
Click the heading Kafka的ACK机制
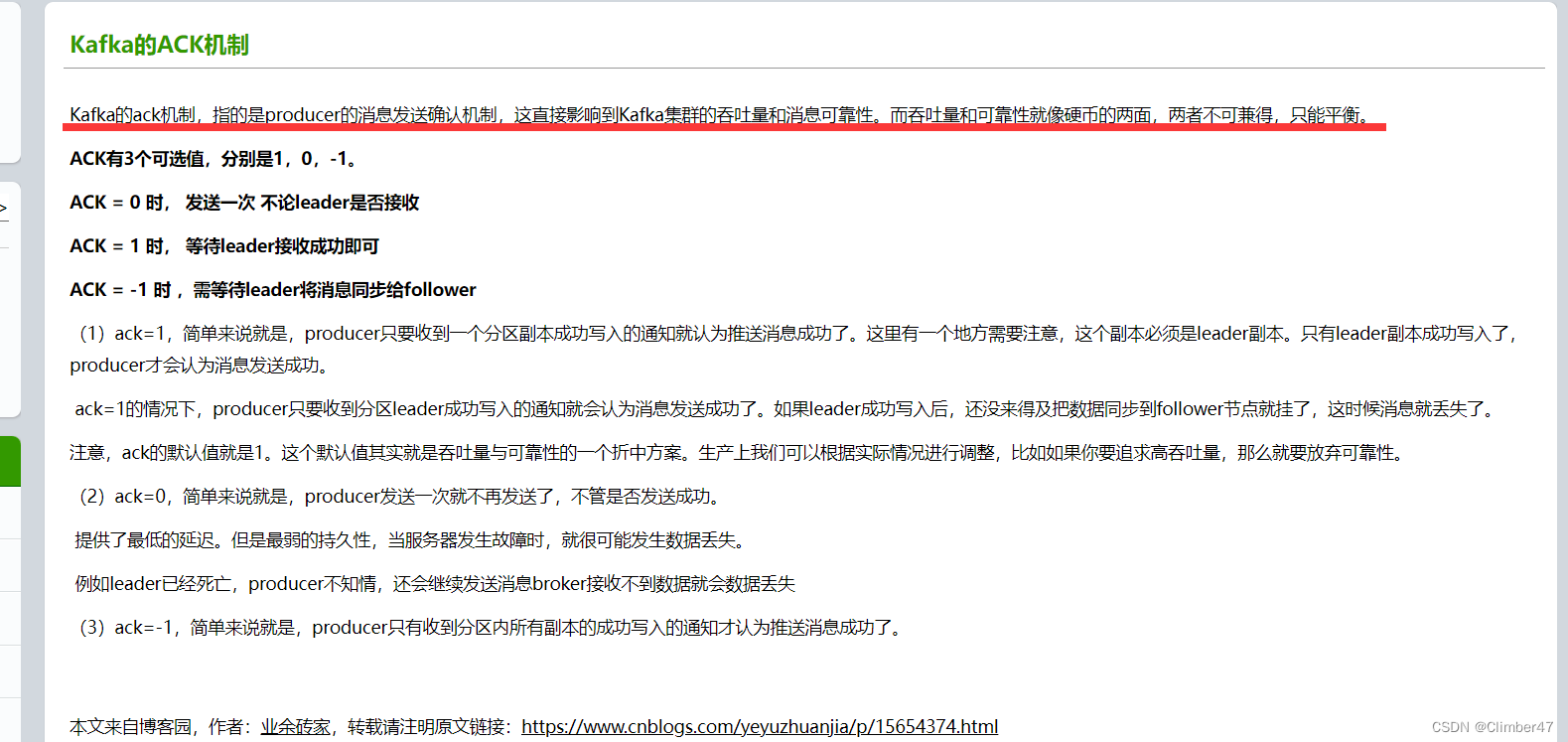click(159, 45)
